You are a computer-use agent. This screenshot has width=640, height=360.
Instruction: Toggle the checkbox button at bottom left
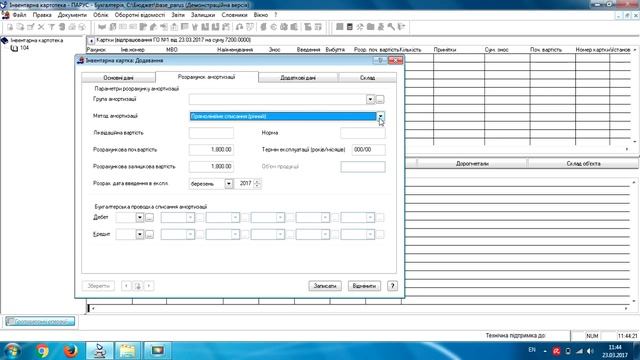pos(40,322)
